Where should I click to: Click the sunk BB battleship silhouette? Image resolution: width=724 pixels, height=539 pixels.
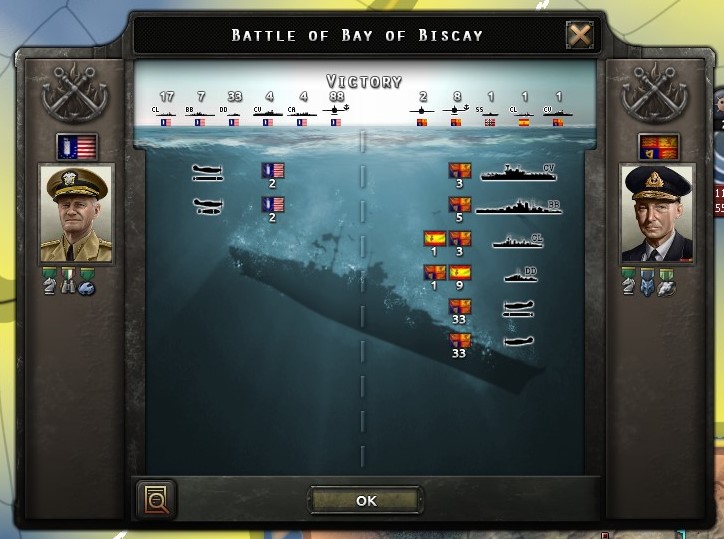(x=519, y=207)
